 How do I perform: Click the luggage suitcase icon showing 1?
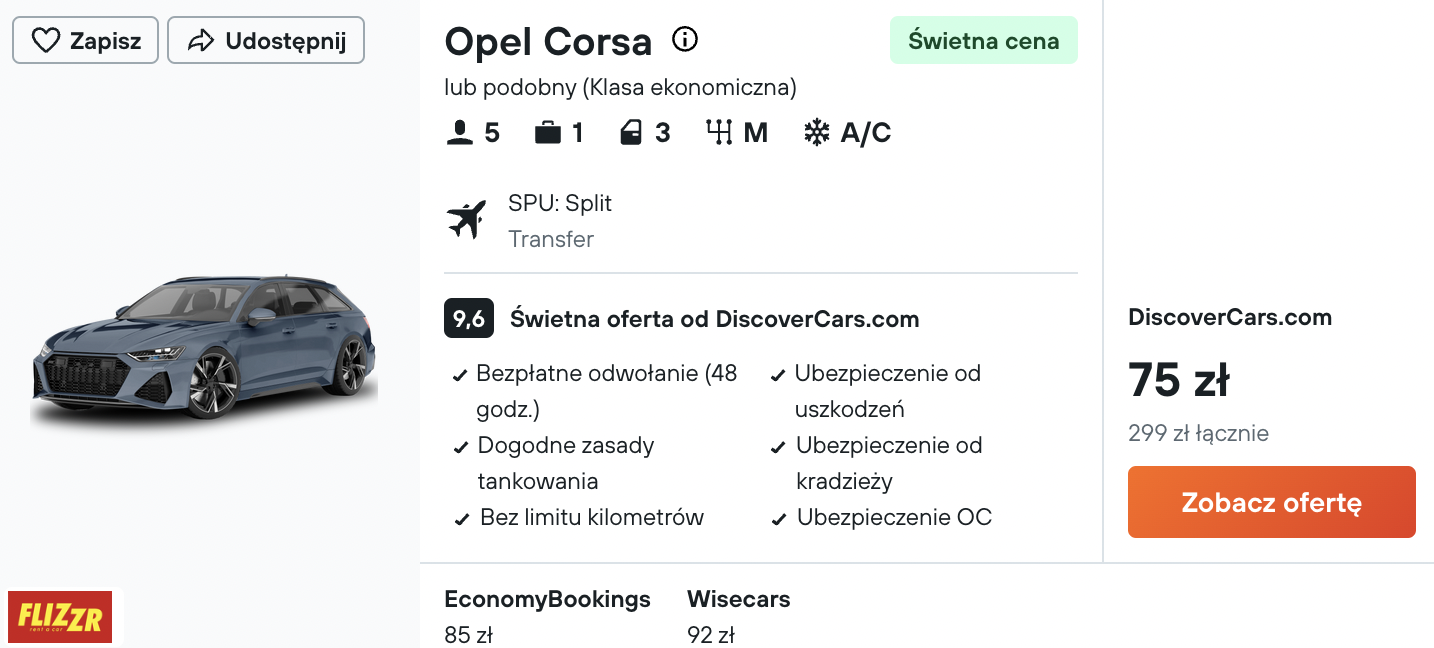(548, 133)
